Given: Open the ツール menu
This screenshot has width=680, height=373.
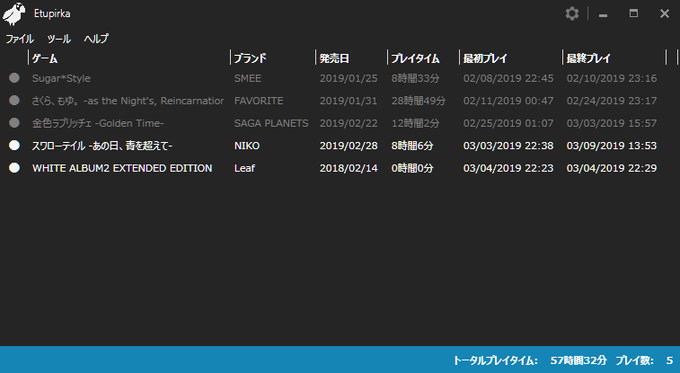Looking at the screenshot, I should pos(59,39).
